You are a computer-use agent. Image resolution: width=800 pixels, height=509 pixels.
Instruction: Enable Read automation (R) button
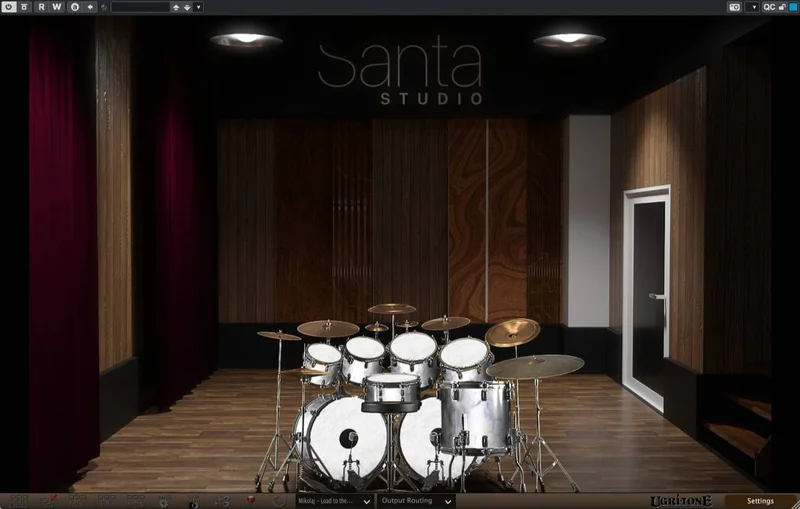[x=42, y=7]
